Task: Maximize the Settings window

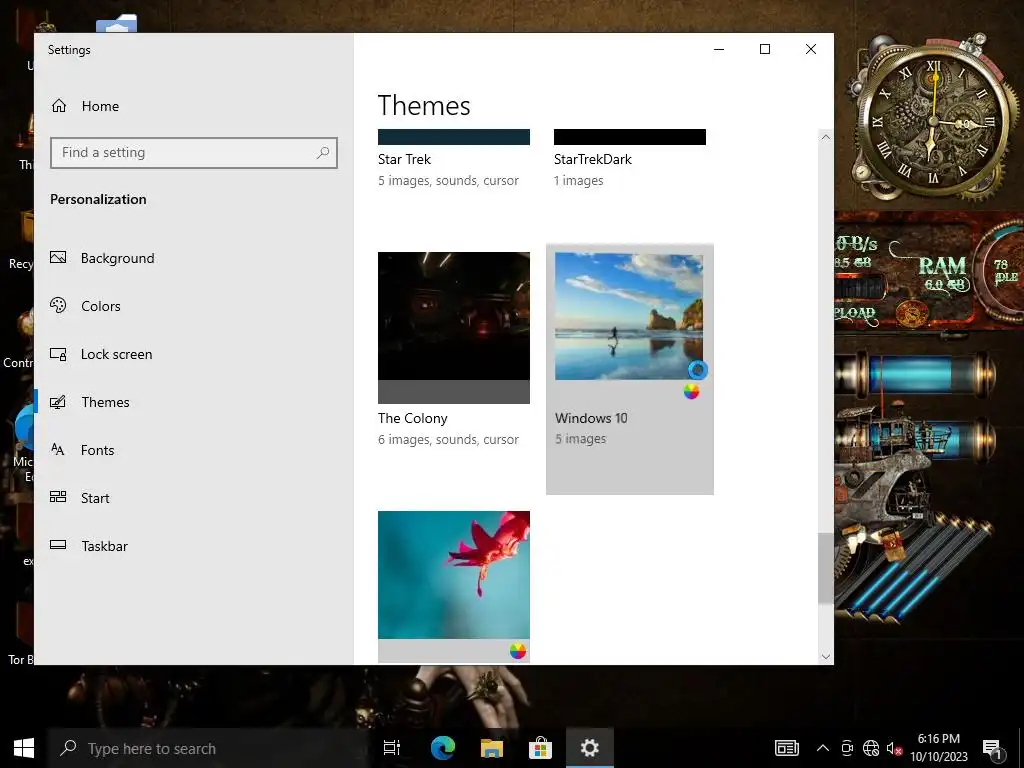Action: tap(765, 49)
